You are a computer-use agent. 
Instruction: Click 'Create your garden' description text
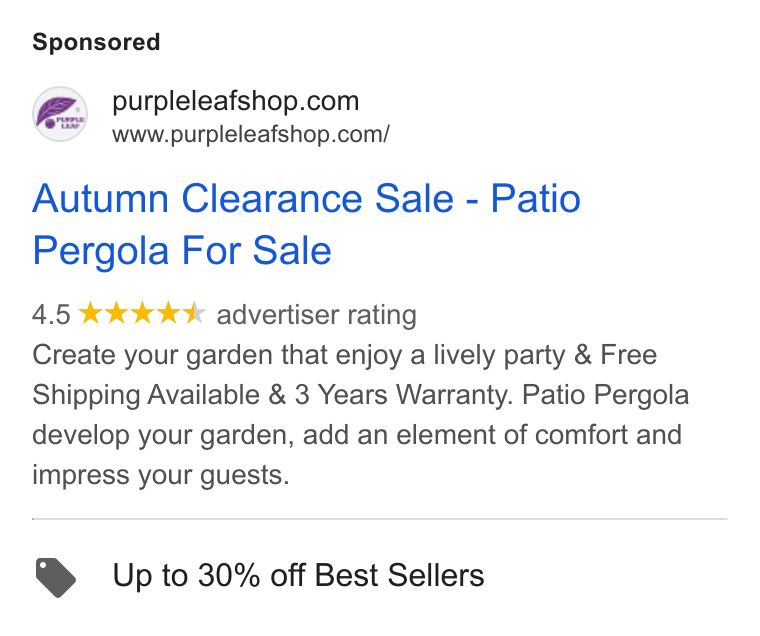click(x=153, y=355)
